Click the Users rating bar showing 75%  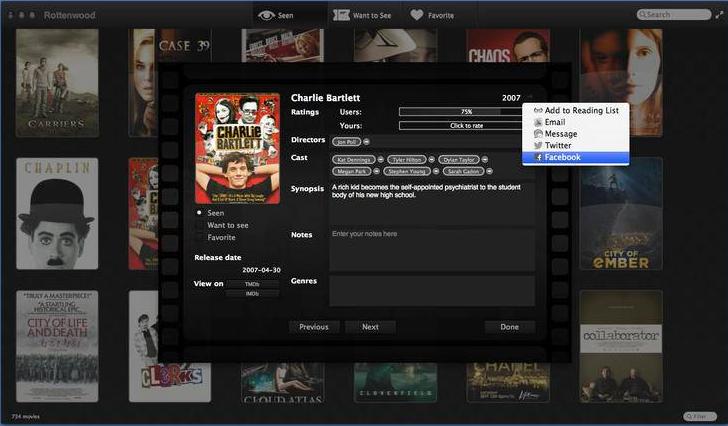pos(466,112)
